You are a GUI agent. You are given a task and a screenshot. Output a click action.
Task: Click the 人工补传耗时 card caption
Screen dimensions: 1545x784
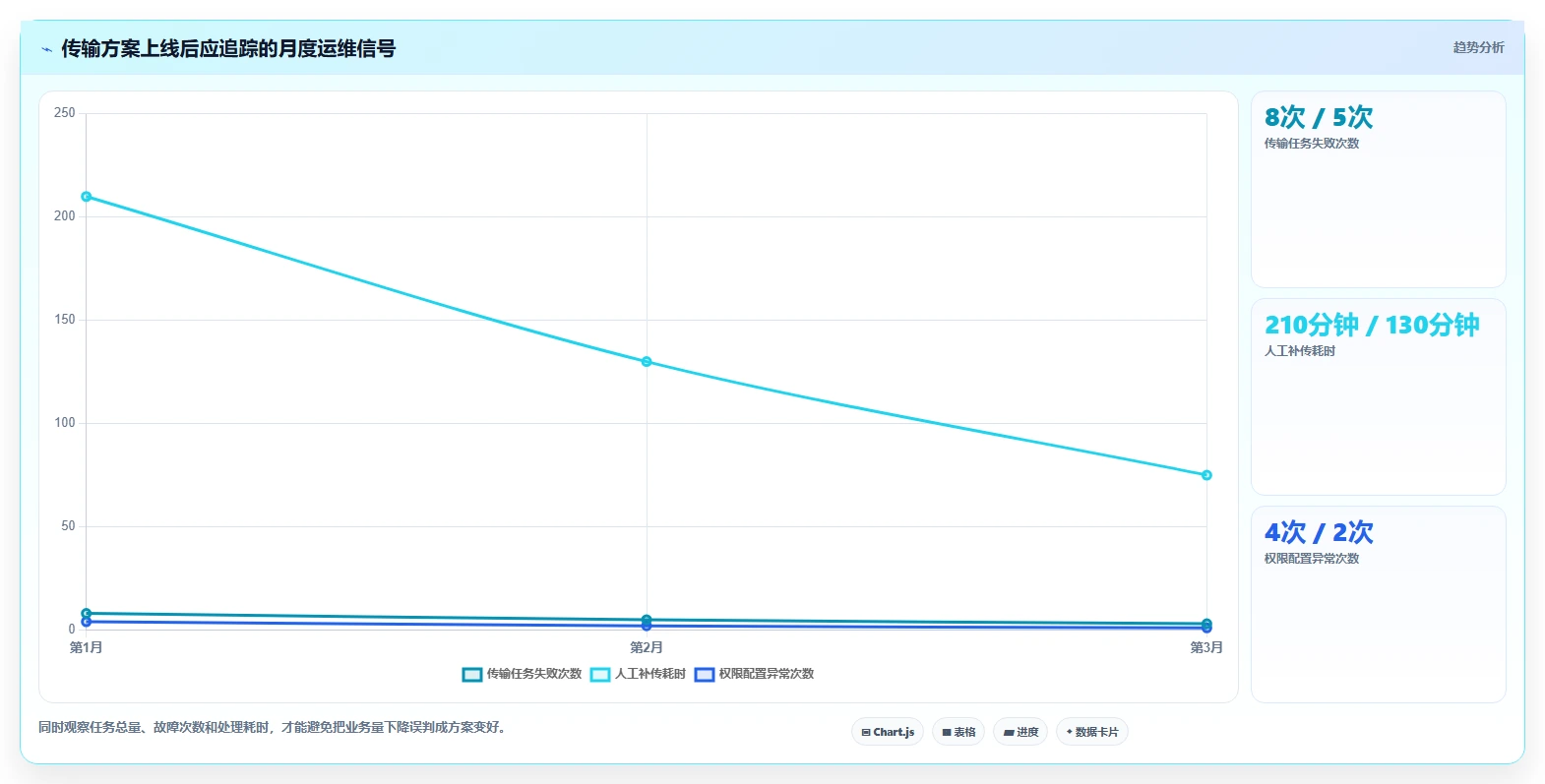click(x=1300, y=351)
